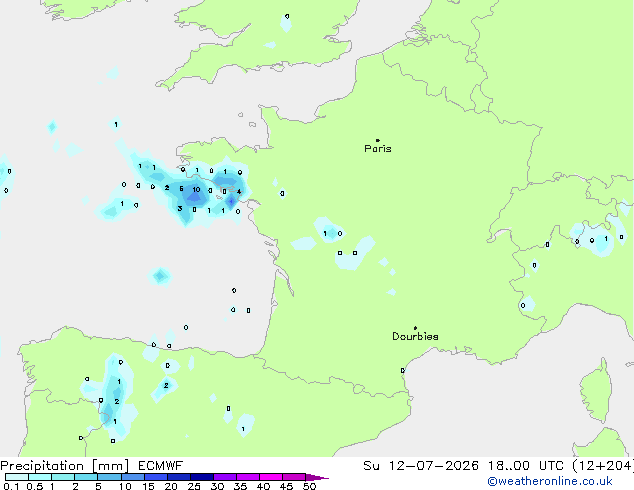The width and height of the screenshot is (634, 490).
Task: Select the (12+204) forecast offset text
Action: (603, 466)
